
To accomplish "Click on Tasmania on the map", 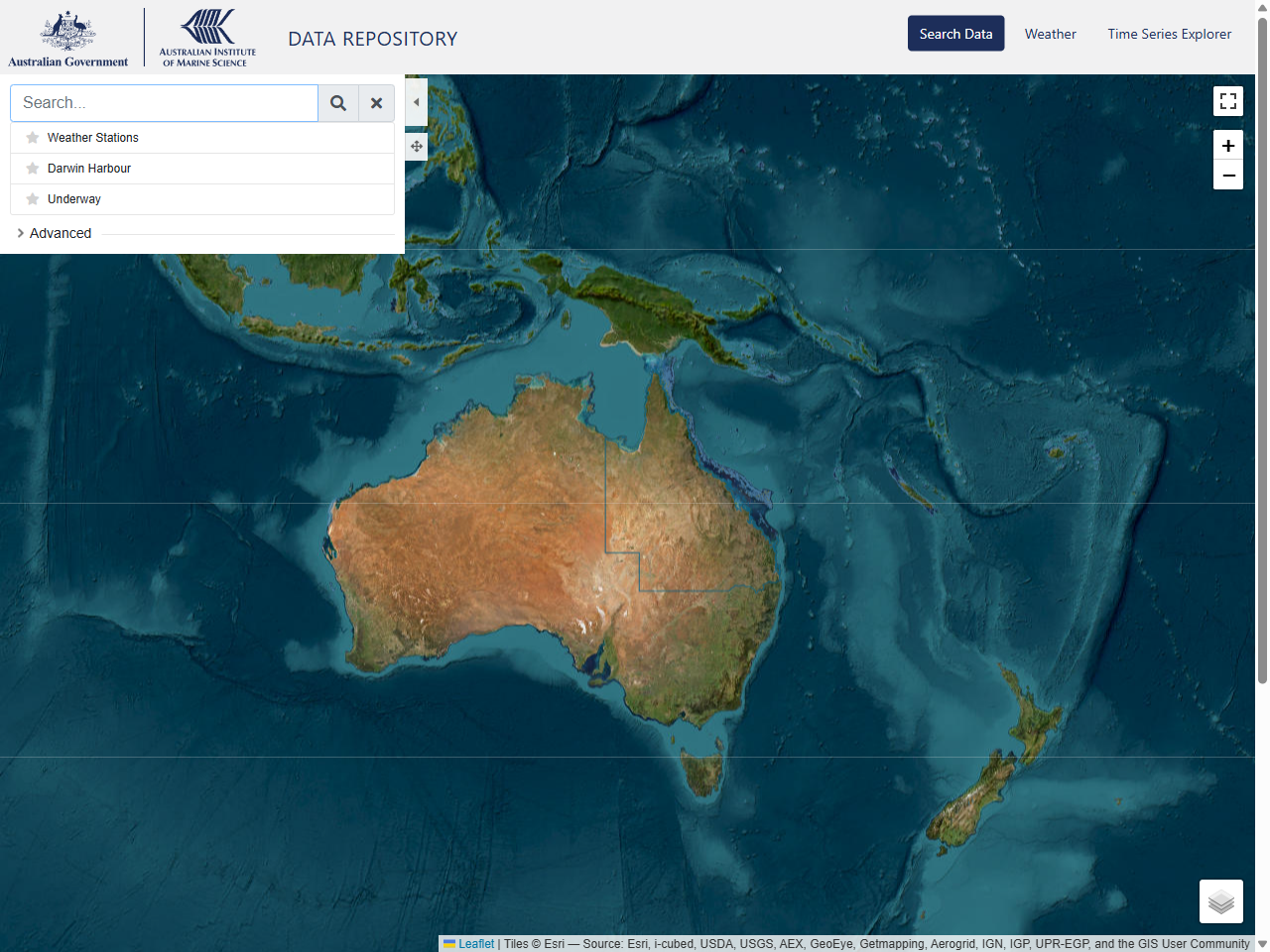I will click(702, 773).
